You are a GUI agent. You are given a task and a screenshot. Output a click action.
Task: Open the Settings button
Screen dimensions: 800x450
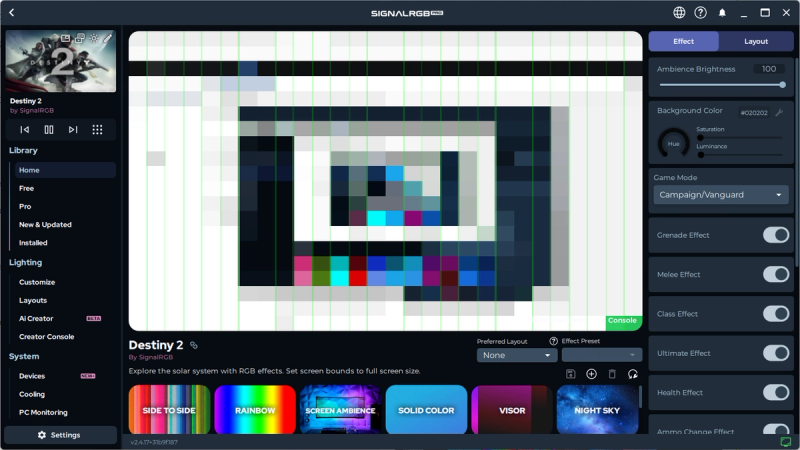59,435
